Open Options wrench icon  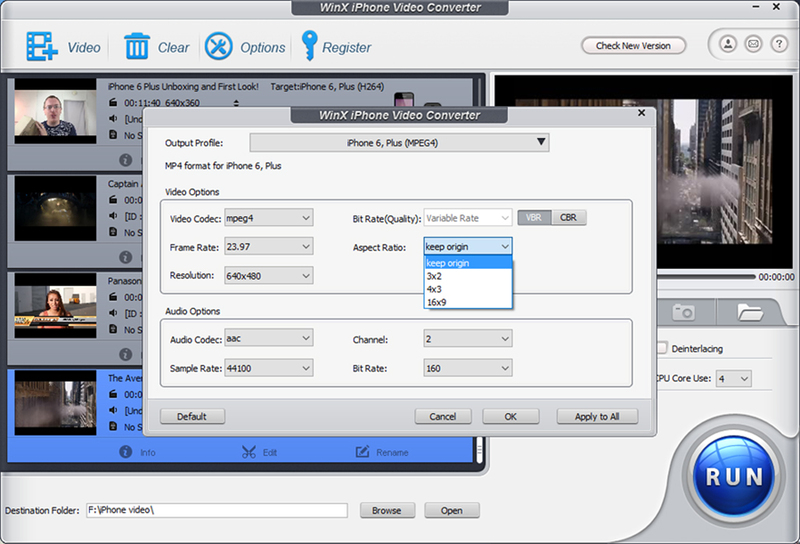[x=218, y=46]
